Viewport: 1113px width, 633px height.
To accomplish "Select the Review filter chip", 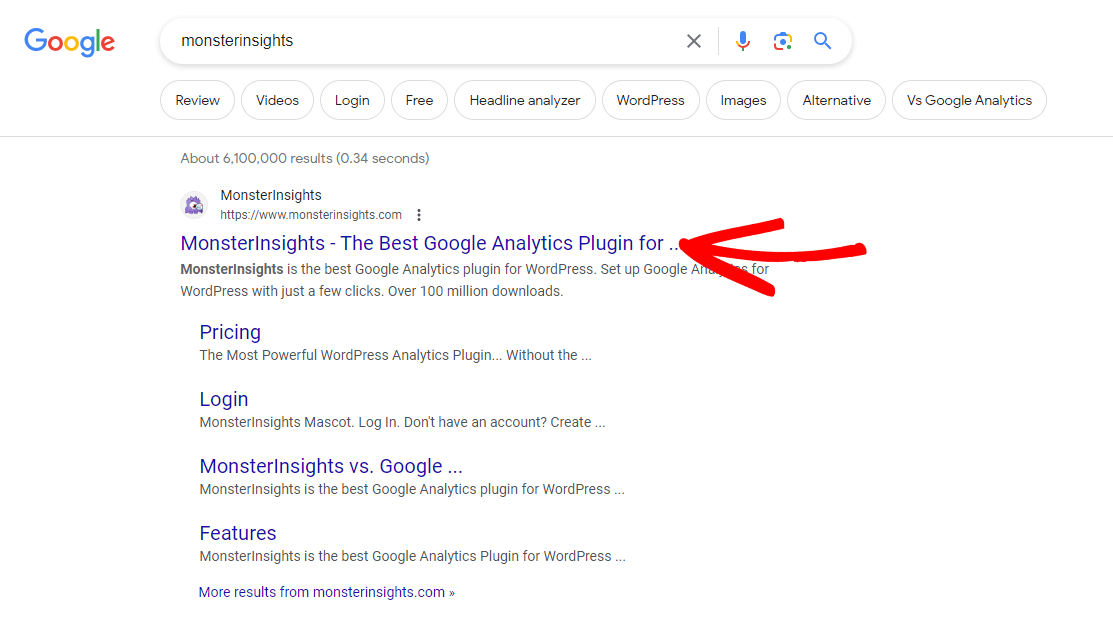I will [197, 100].
